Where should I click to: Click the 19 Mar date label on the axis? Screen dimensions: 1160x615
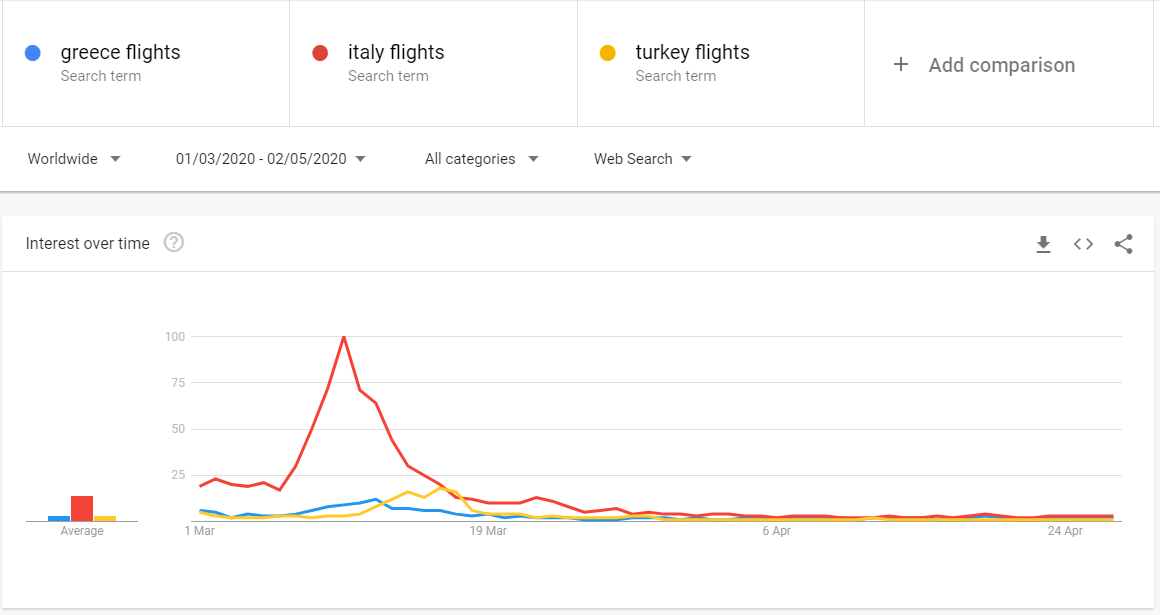tap(488, 531)
